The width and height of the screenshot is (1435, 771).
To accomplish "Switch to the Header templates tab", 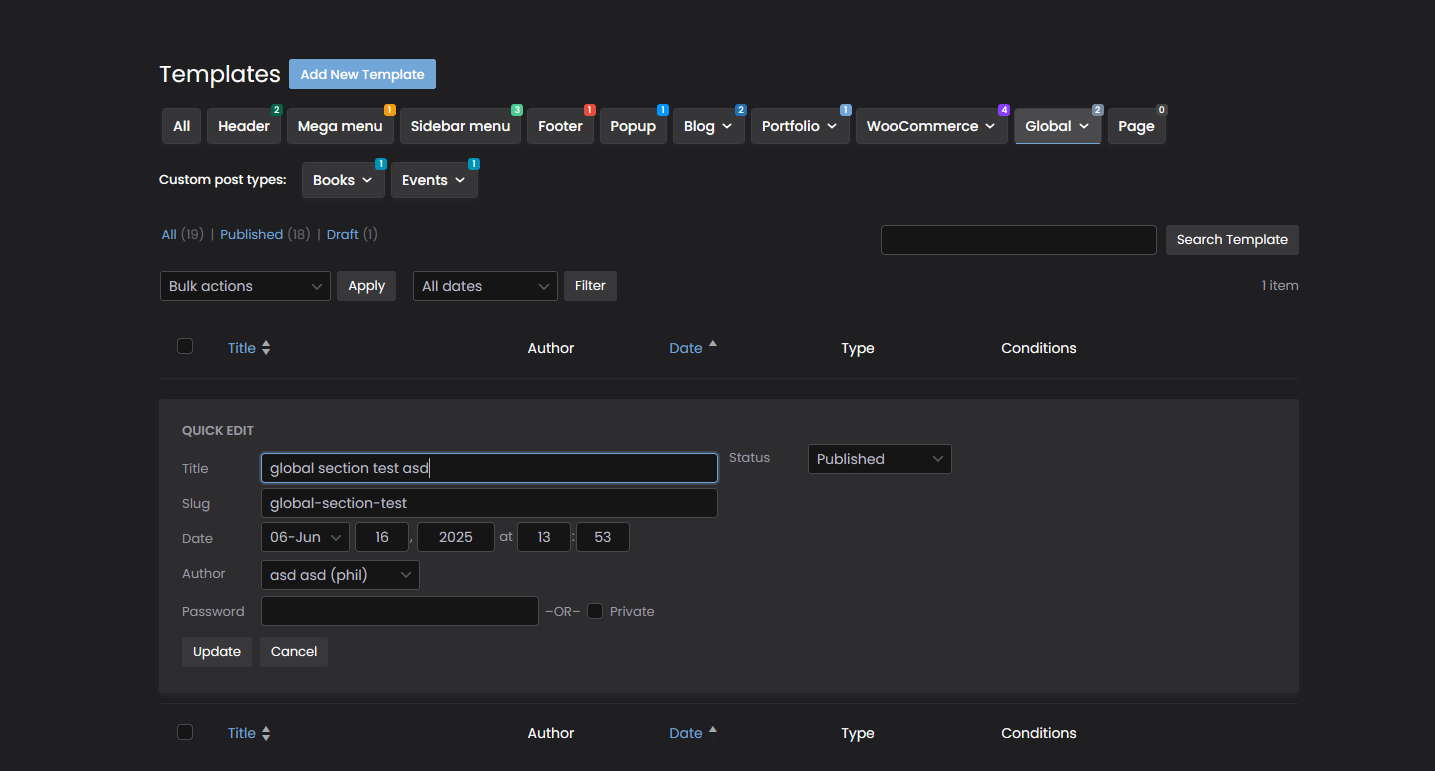I will (x=244, y=126).
